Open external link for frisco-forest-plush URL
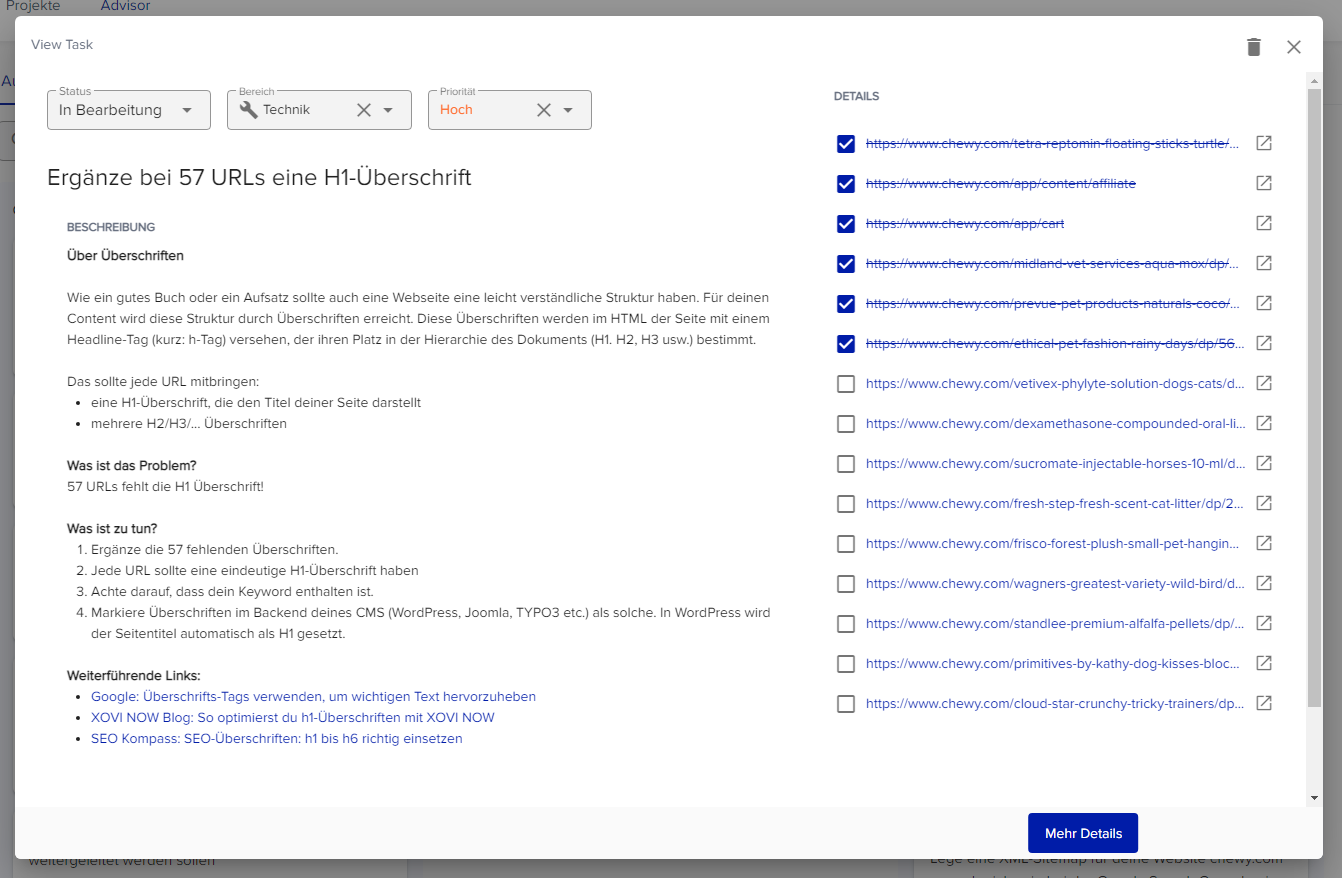 tap(1264, 543)
